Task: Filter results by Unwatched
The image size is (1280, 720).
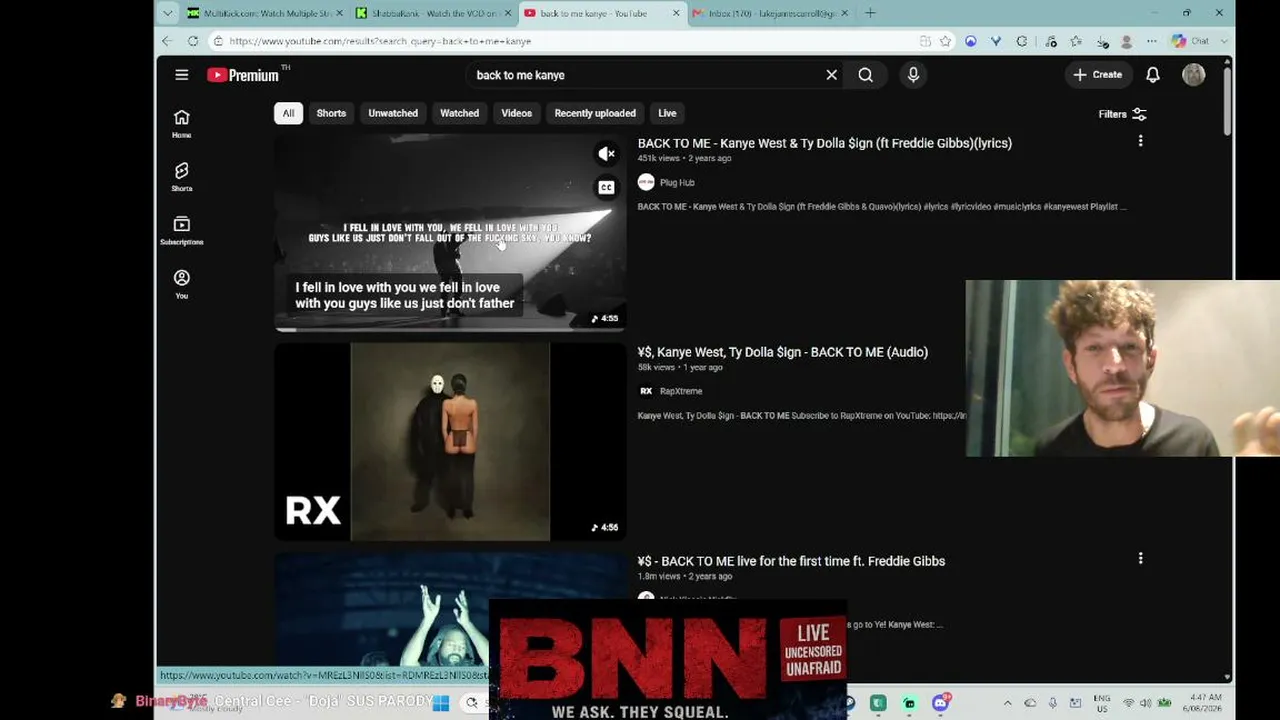Action: 393,113
